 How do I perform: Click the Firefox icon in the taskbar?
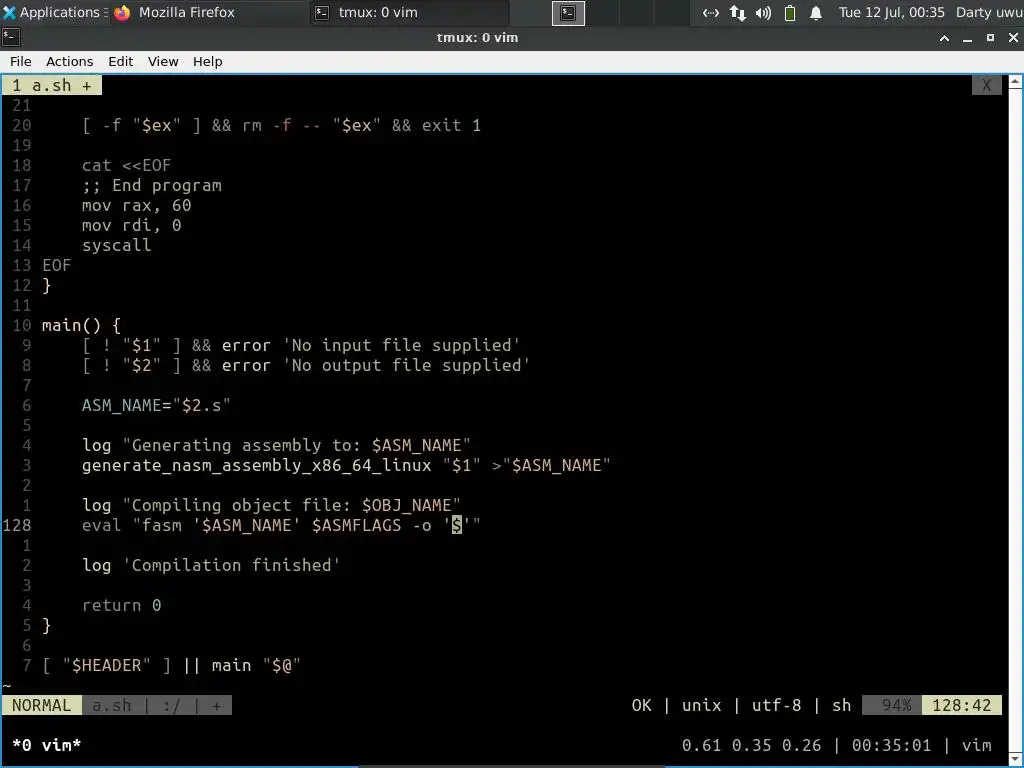[122, 12]
